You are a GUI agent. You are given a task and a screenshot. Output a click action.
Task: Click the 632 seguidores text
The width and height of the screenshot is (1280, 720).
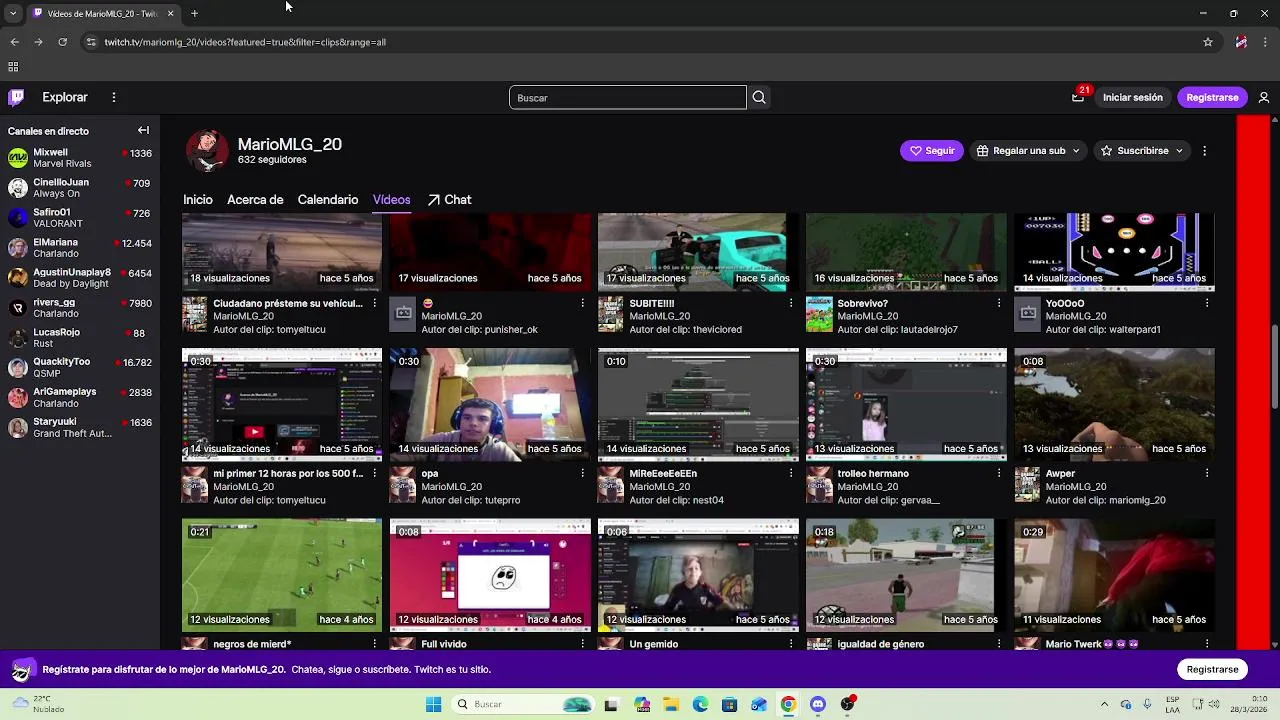(x=272, y=160)
